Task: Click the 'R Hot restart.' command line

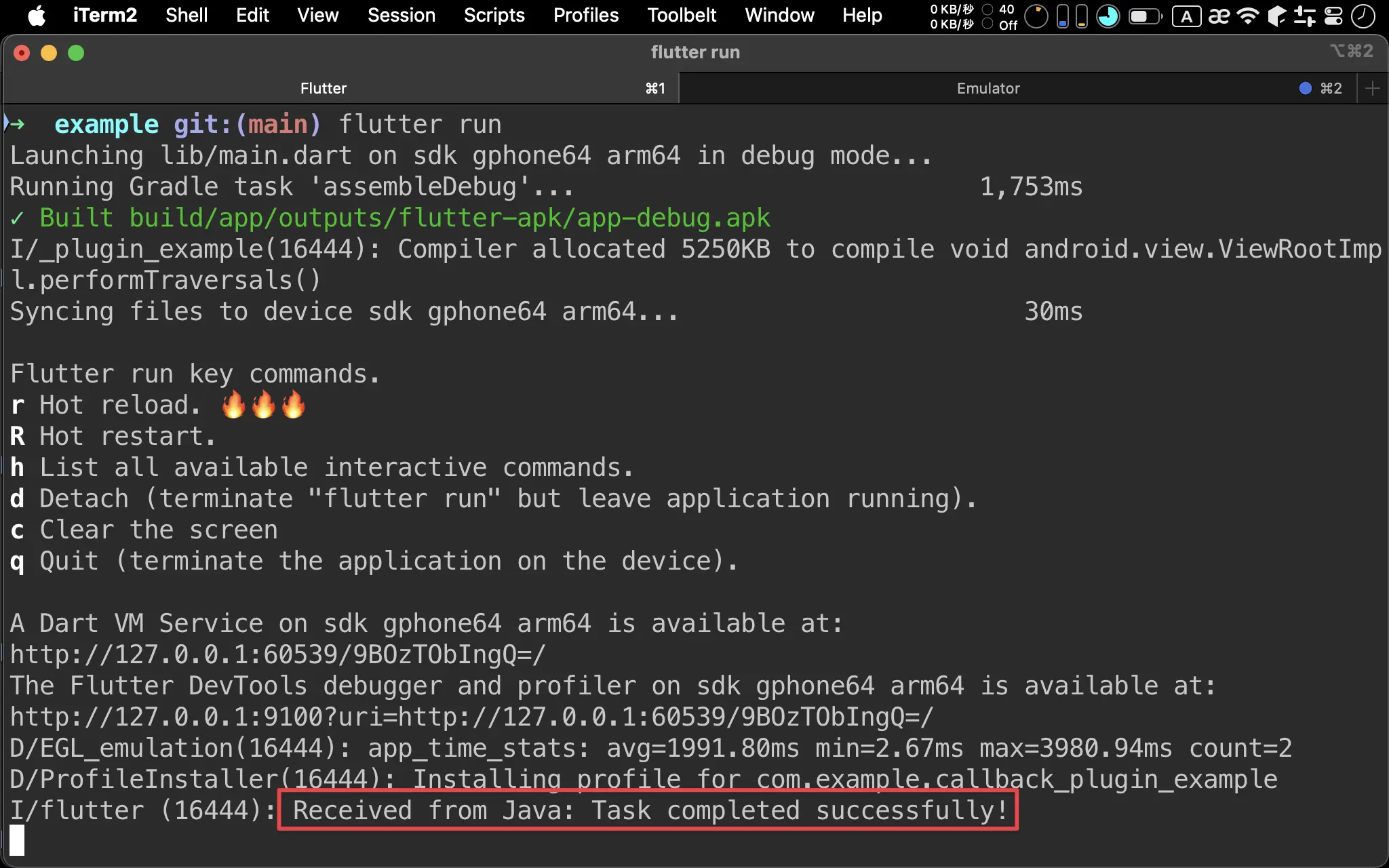Action: 113,436
